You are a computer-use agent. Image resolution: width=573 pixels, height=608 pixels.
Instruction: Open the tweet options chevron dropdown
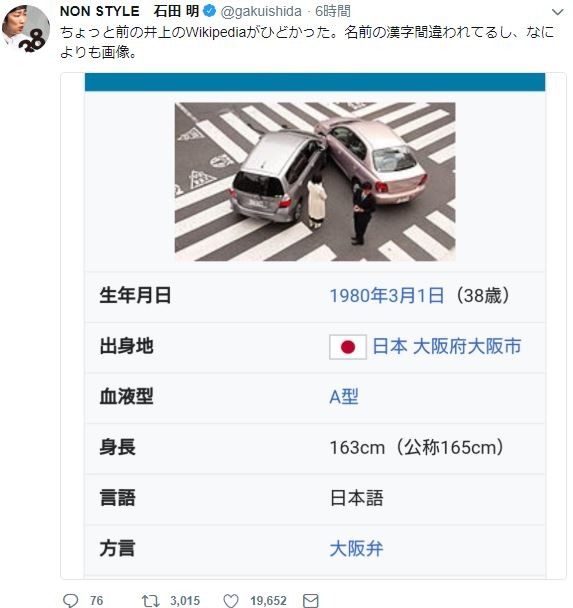557,12
